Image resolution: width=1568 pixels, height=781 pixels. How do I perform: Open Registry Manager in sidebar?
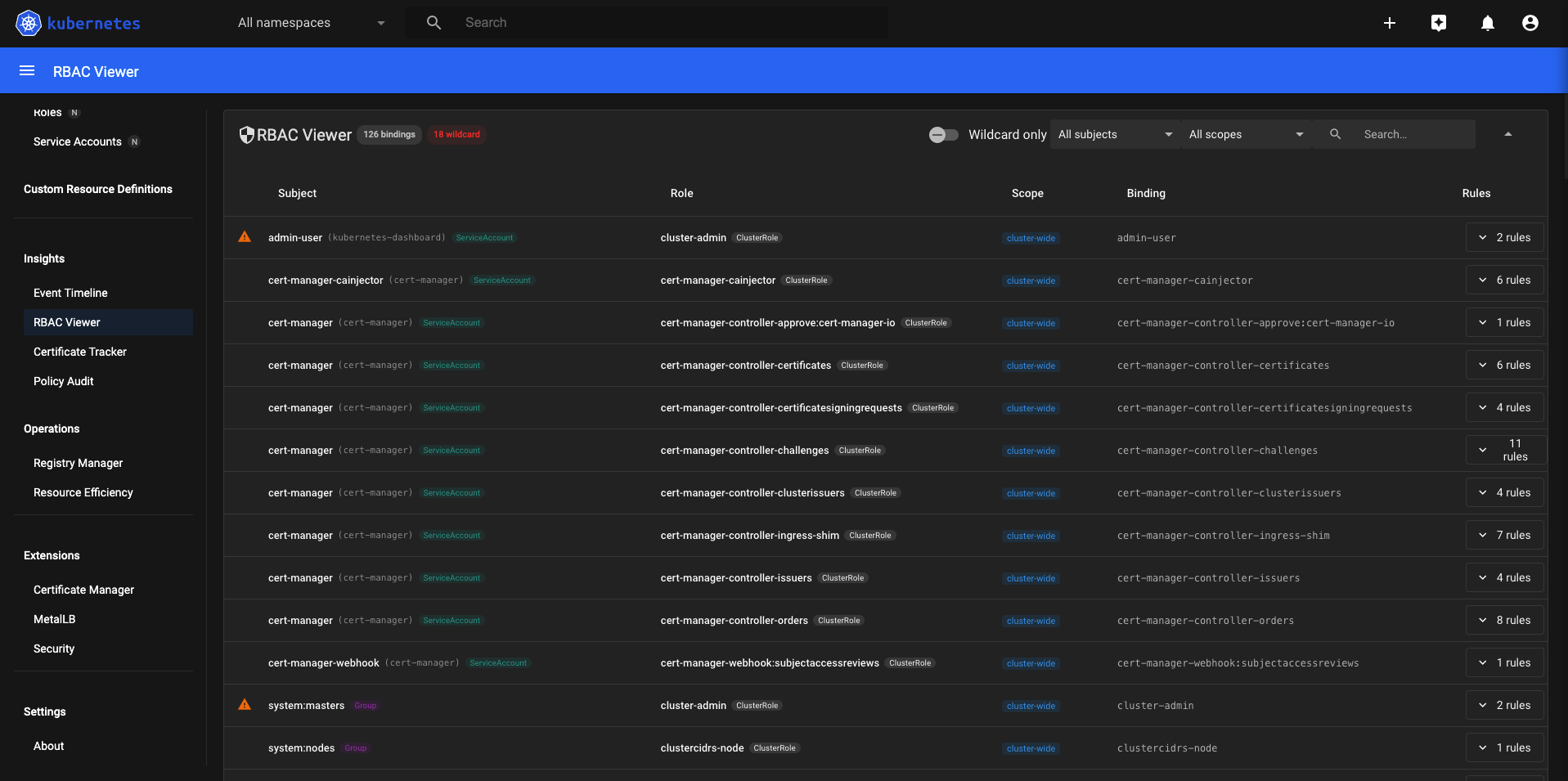[x=78, y=463]
